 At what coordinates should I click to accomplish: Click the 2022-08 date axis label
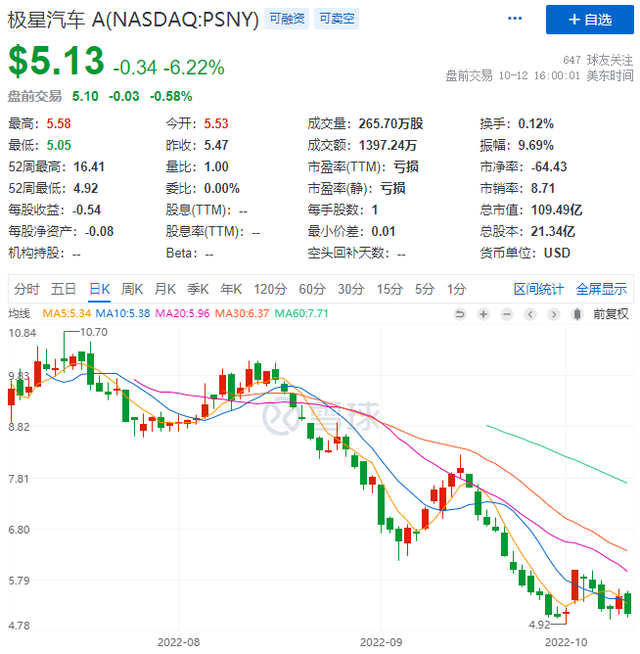tap(179, 642)
